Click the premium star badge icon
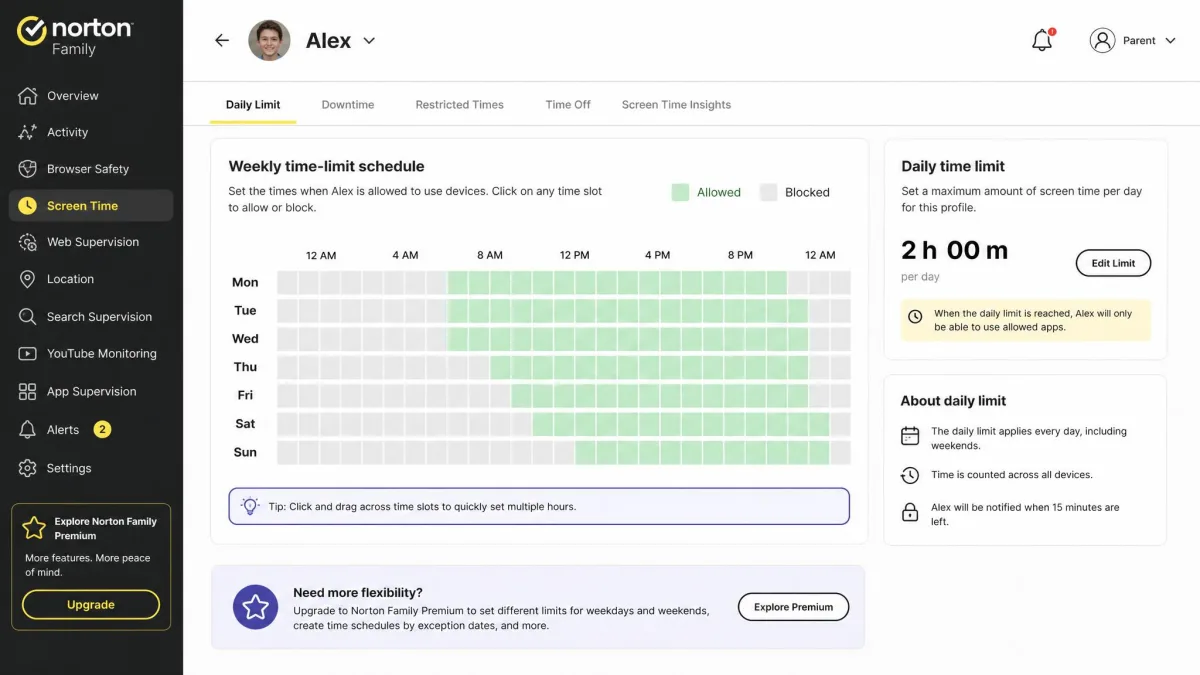The image size is (1200, 675). 256,607
